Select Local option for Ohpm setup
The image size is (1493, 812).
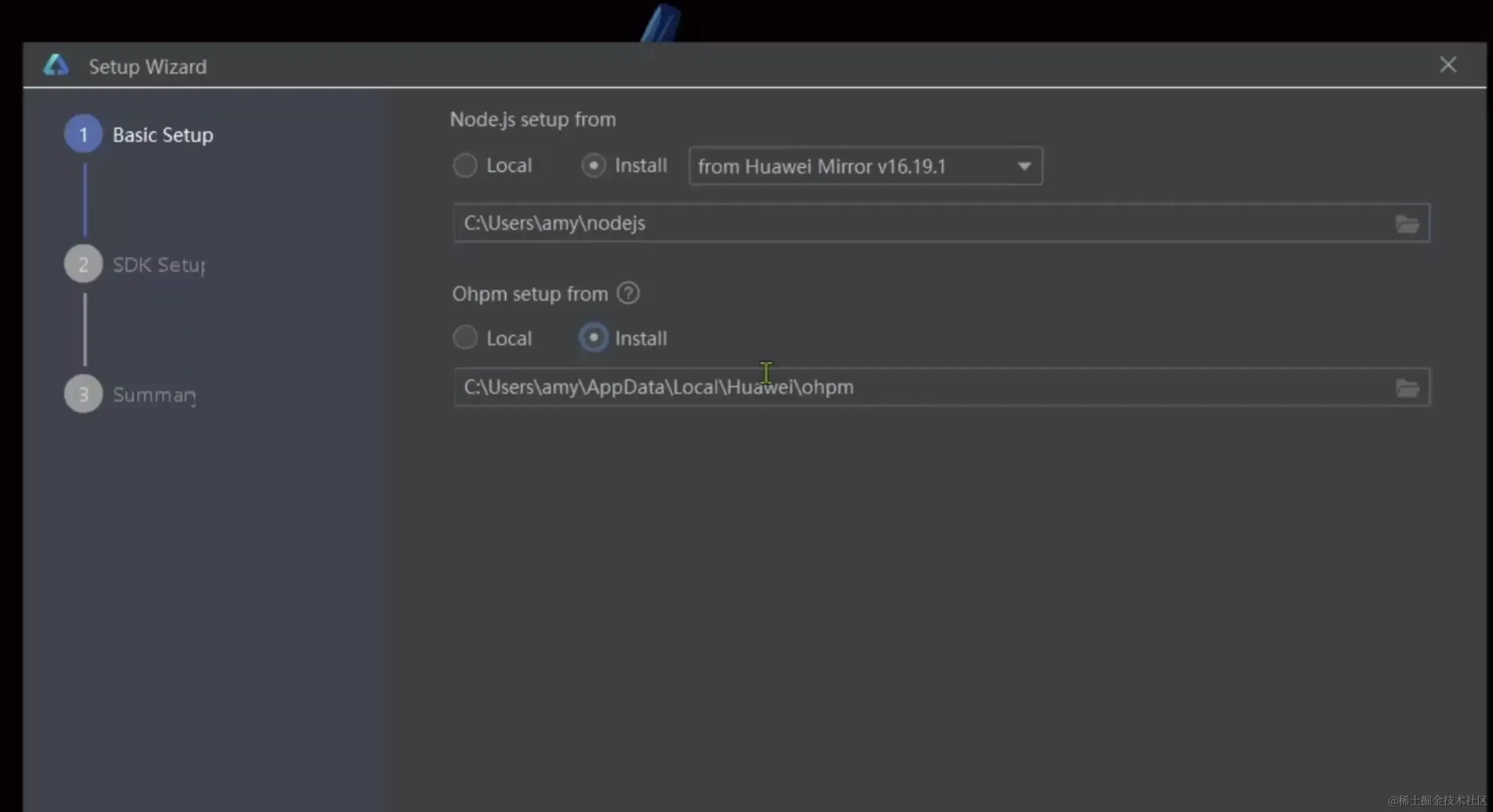[x=465, y=338]
